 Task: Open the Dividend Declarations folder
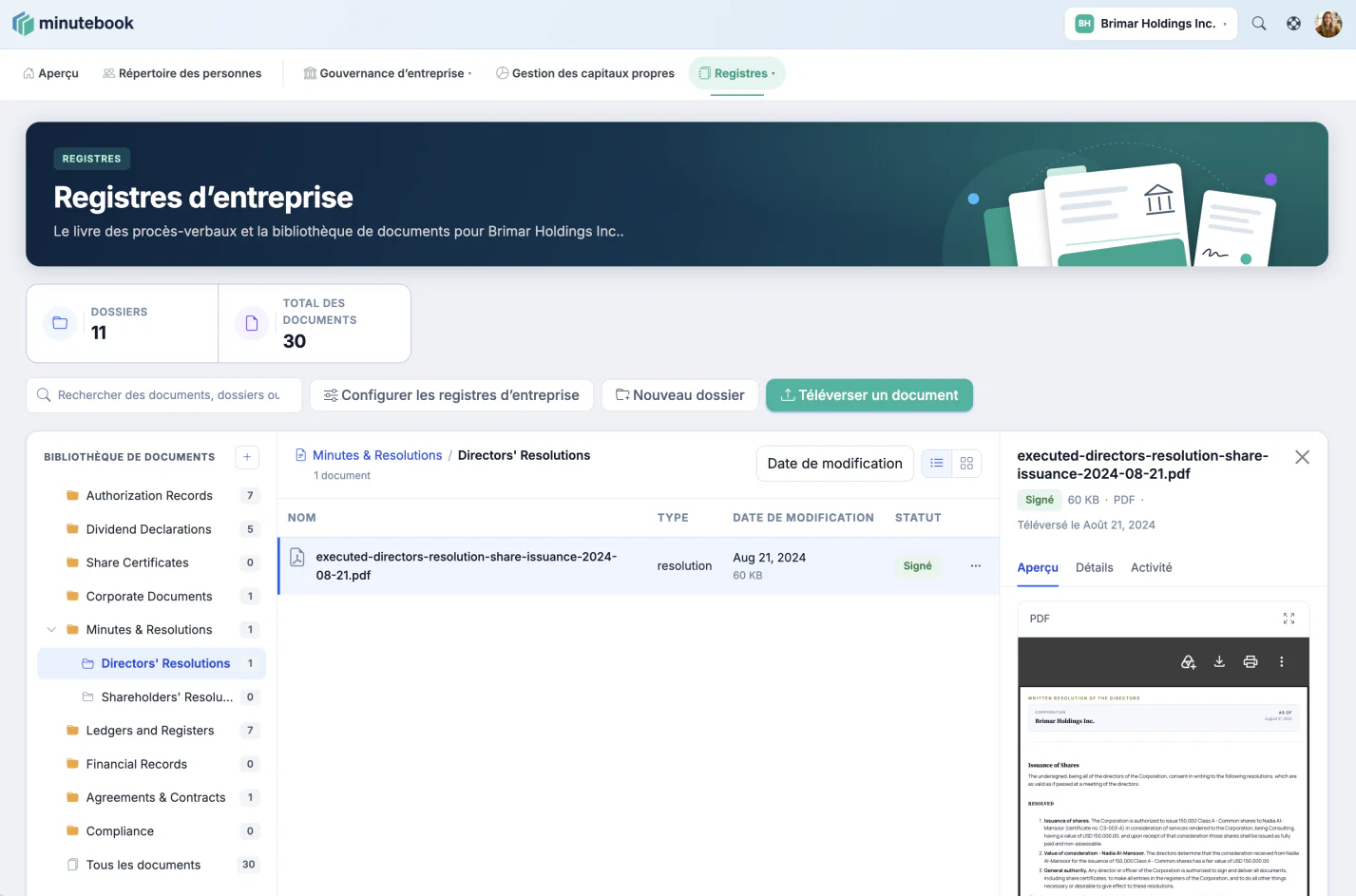click(x=151, y=529)
